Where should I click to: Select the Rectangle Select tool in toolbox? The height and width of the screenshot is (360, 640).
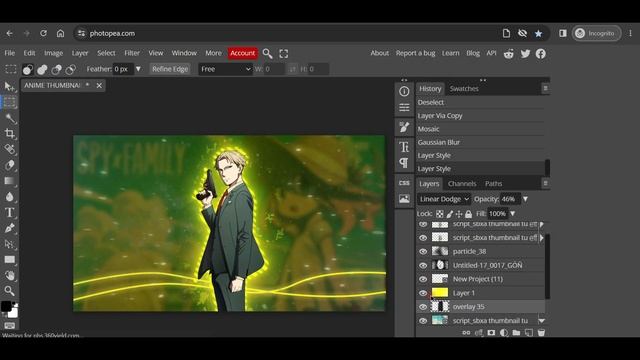[x=9, y=102]
